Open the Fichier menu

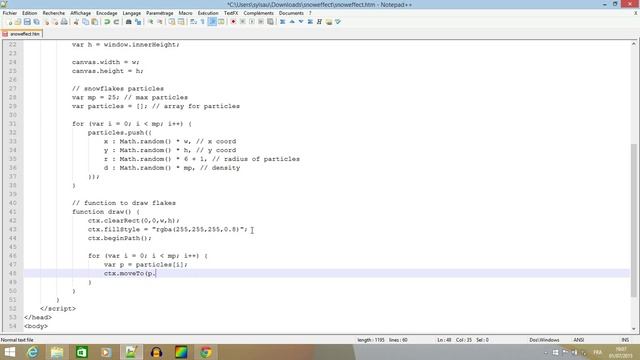[x=10, y=13]
